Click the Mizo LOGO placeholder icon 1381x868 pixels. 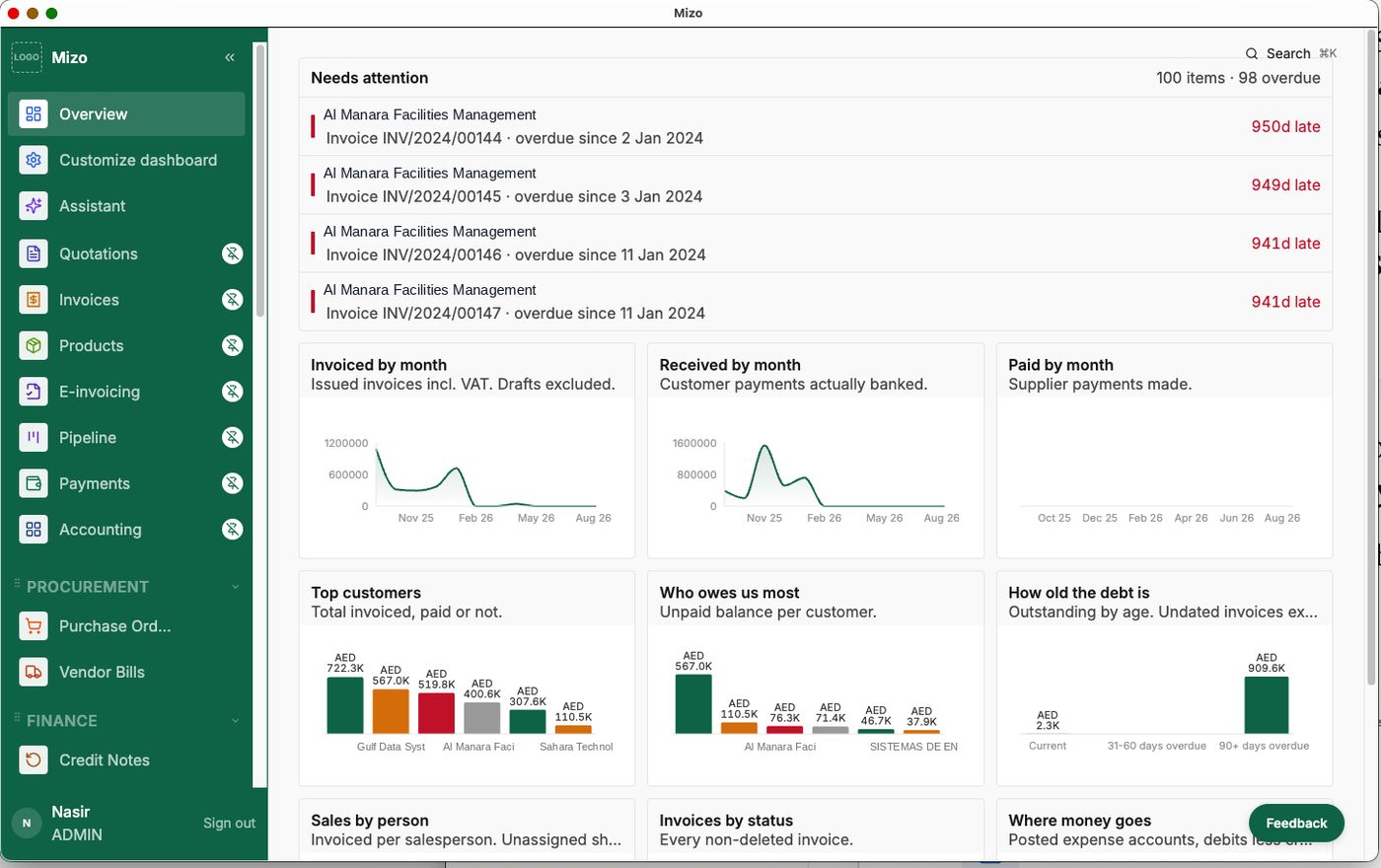tap(27, 57)
